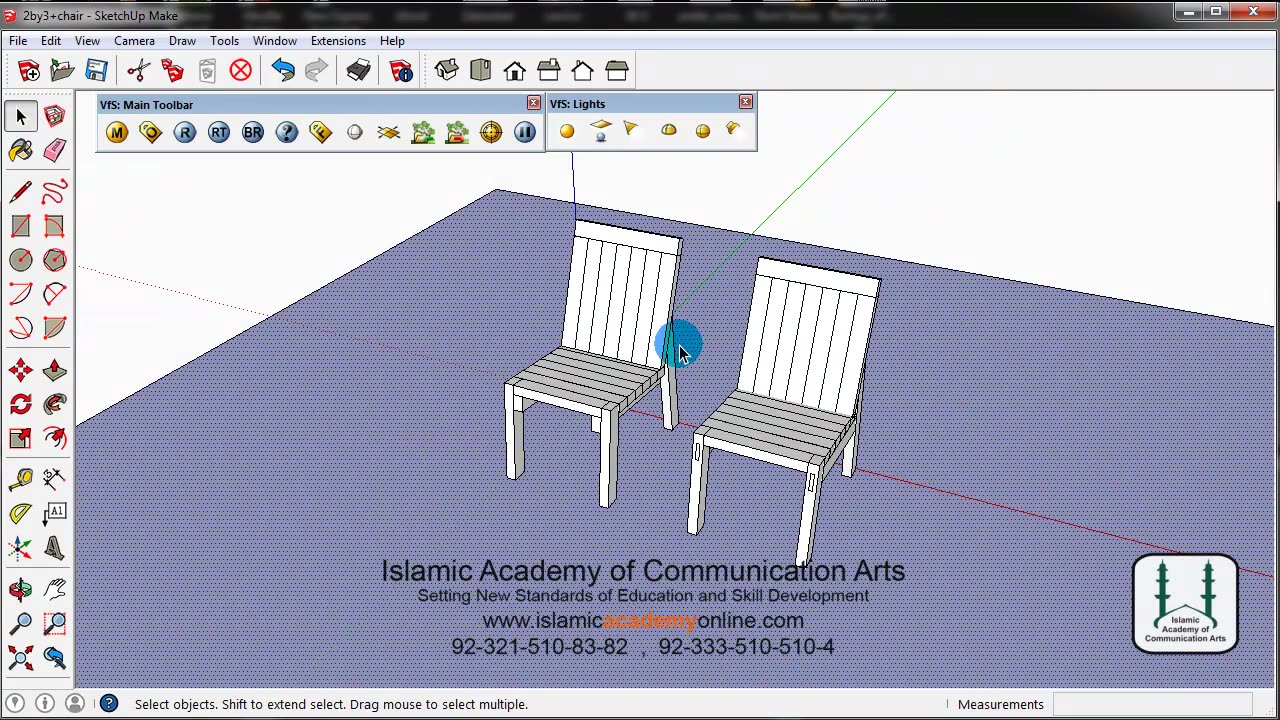Open V-Ray help question mark
1280x720 pixels.
[x=287, y=132]
